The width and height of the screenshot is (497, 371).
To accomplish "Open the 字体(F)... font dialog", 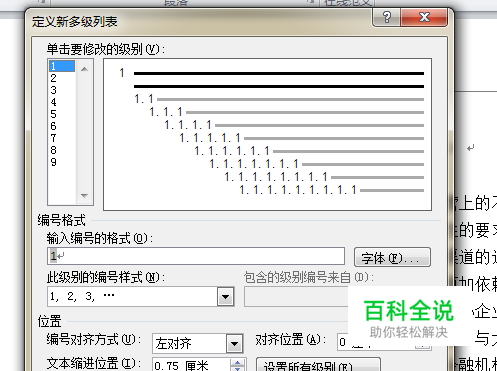I will tap(392, 257).
